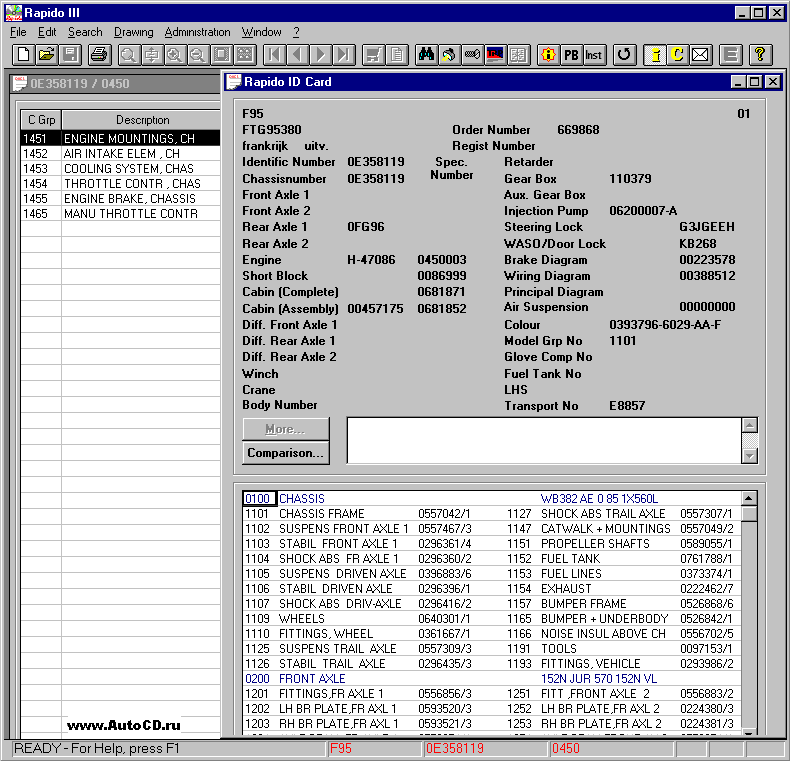Click the open book catalog icon

coord(518,54)
